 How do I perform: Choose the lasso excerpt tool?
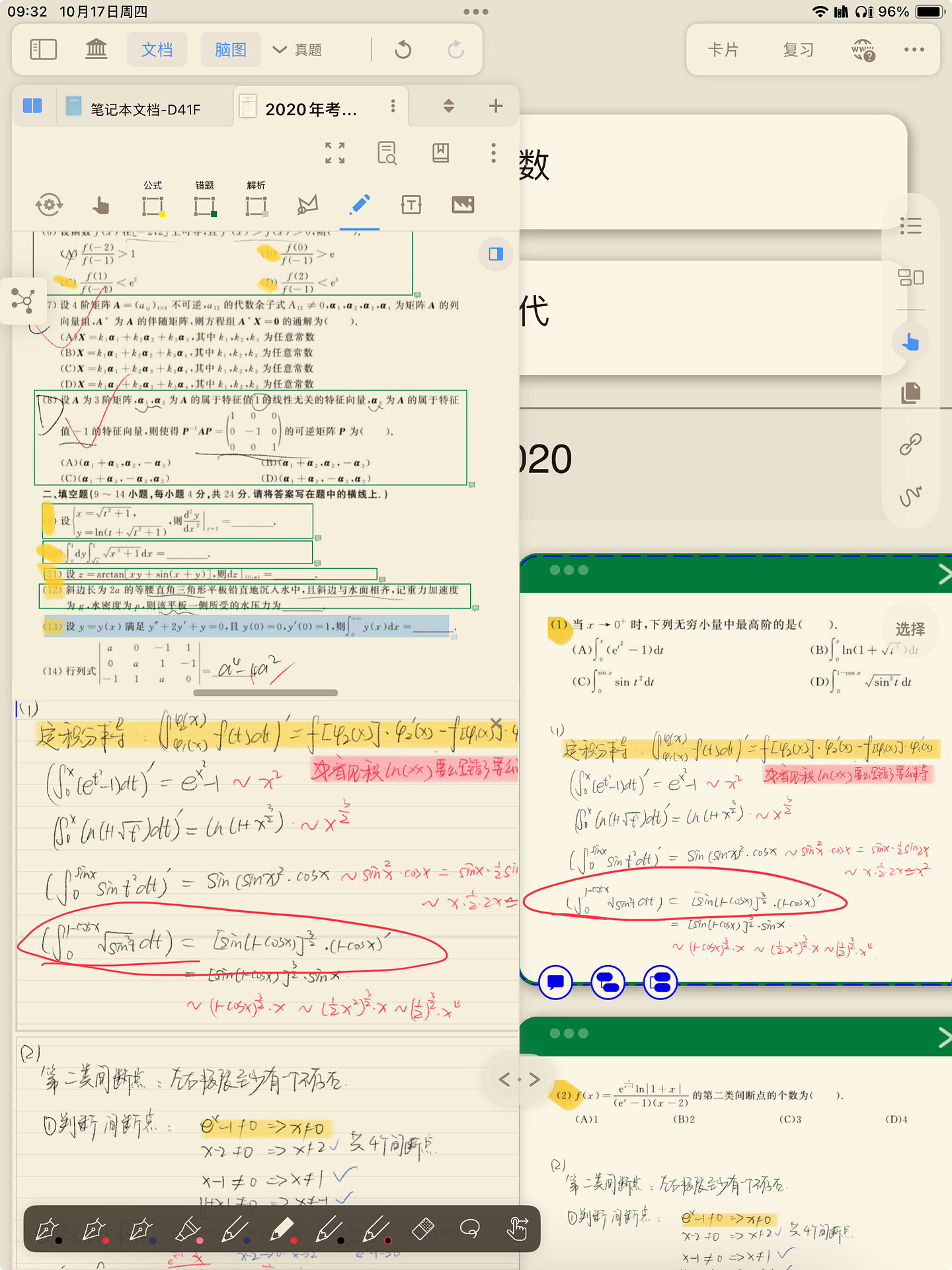click(307, 205)
